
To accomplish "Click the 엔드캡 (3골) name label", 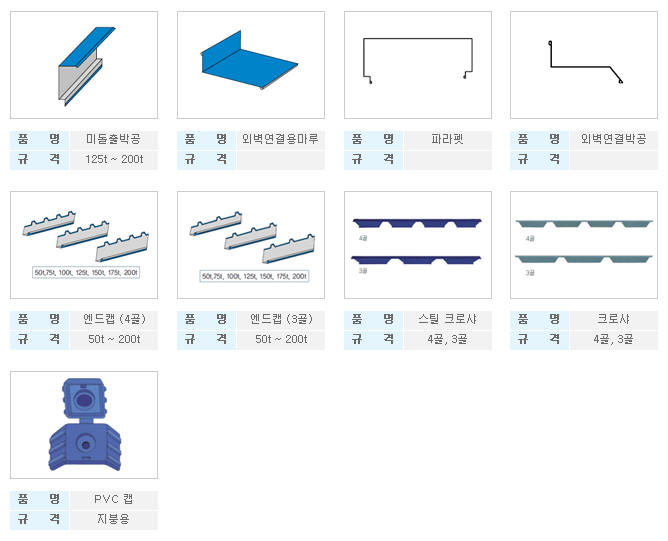I will click(x=281, y=319).
